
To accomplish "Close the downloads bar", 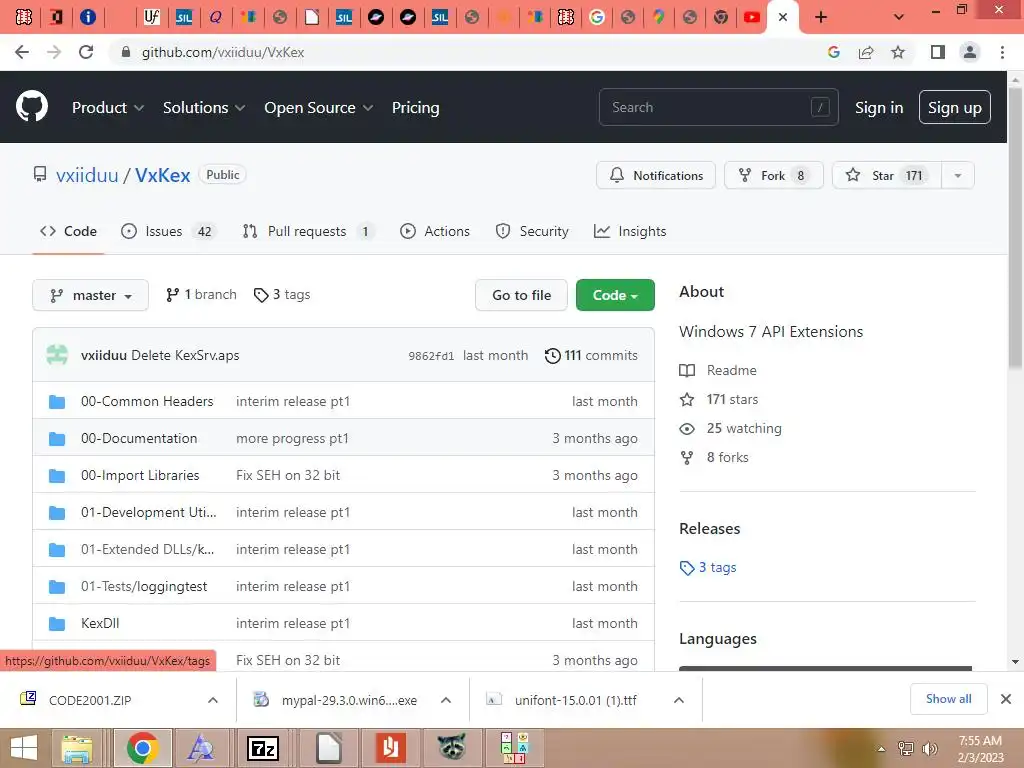I will (x=1006, y=699).
